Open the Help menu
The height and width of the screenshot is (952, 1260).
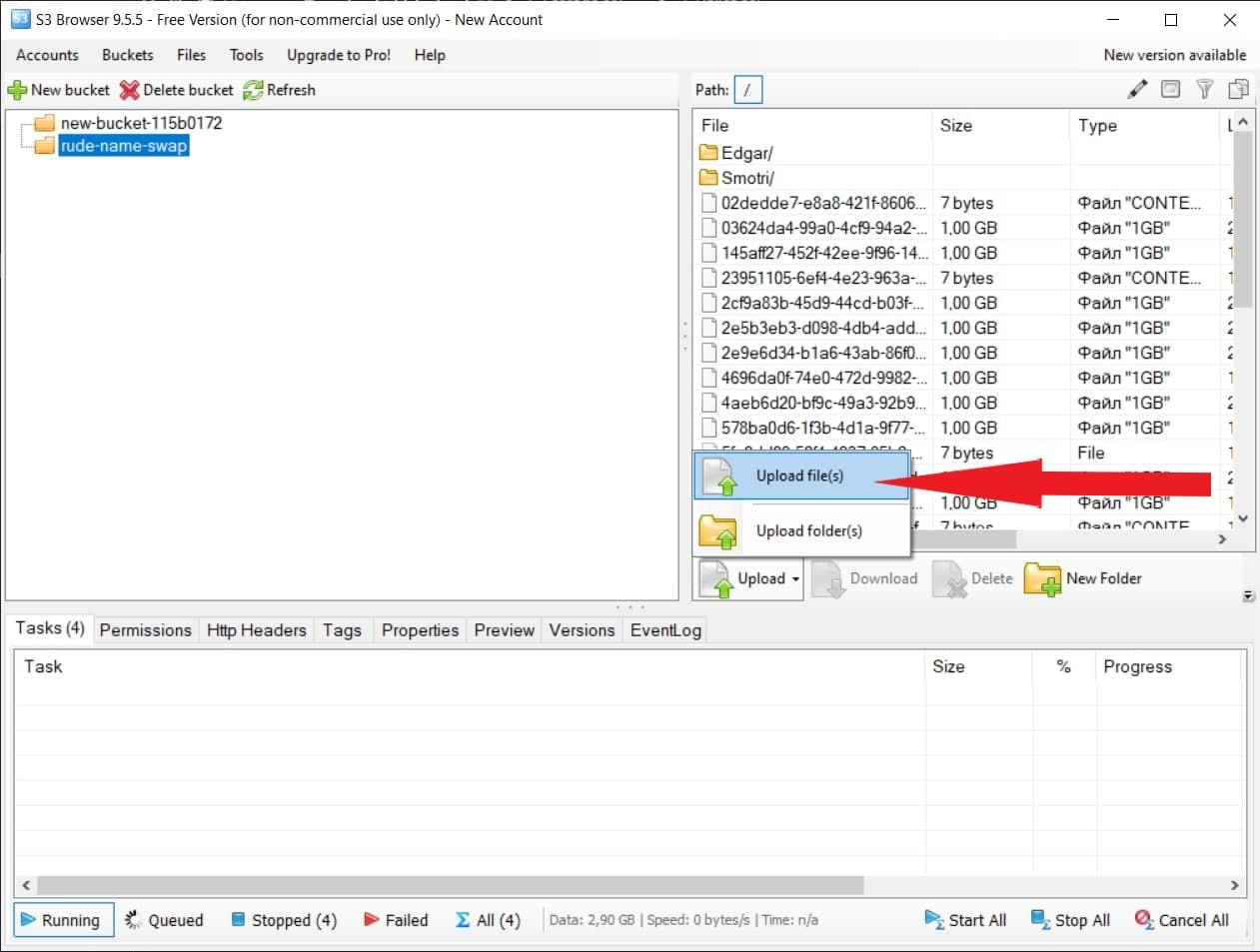[430, 55]
